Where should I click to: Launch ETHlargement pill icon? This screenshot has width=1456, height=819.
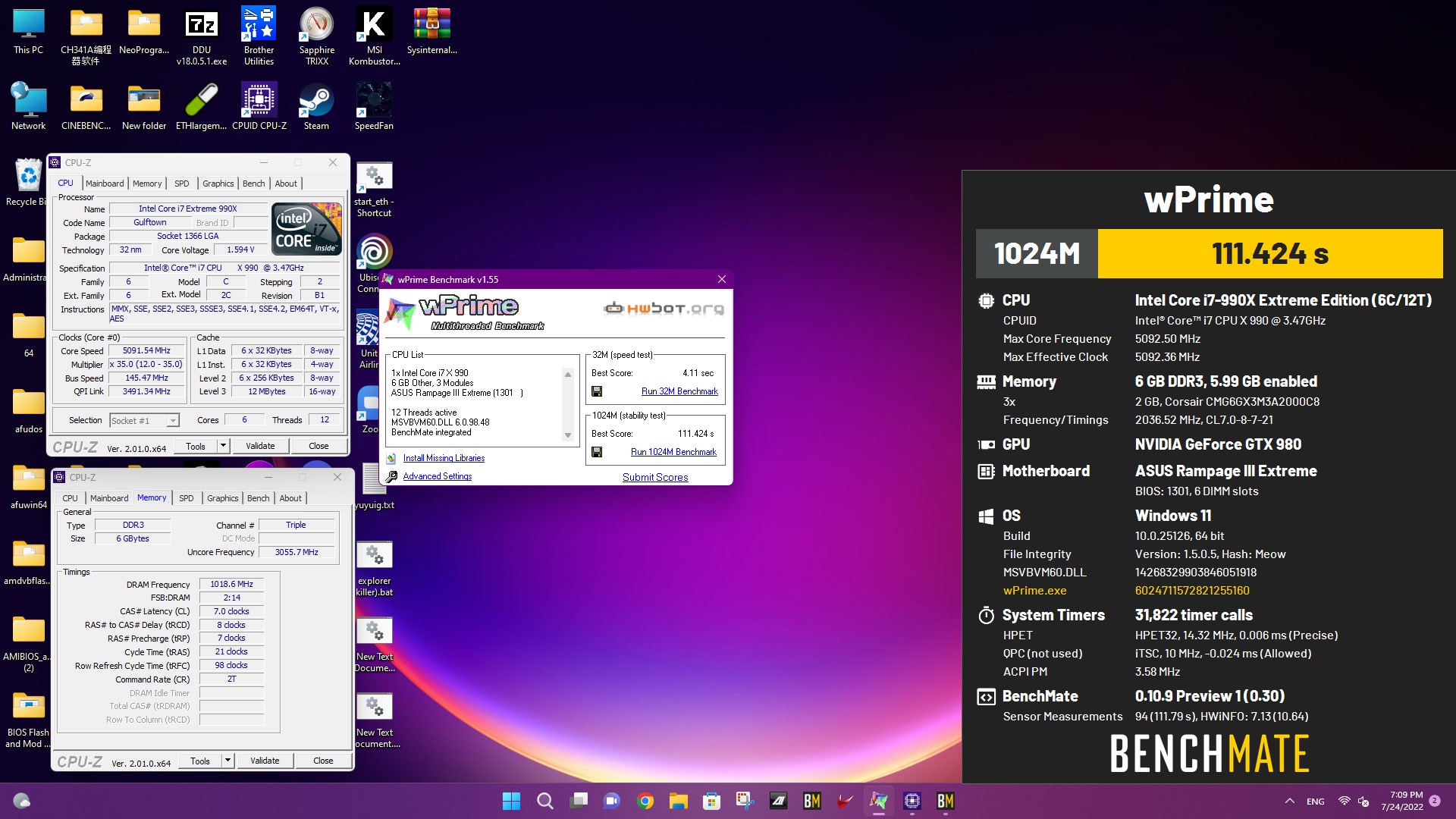201,106
